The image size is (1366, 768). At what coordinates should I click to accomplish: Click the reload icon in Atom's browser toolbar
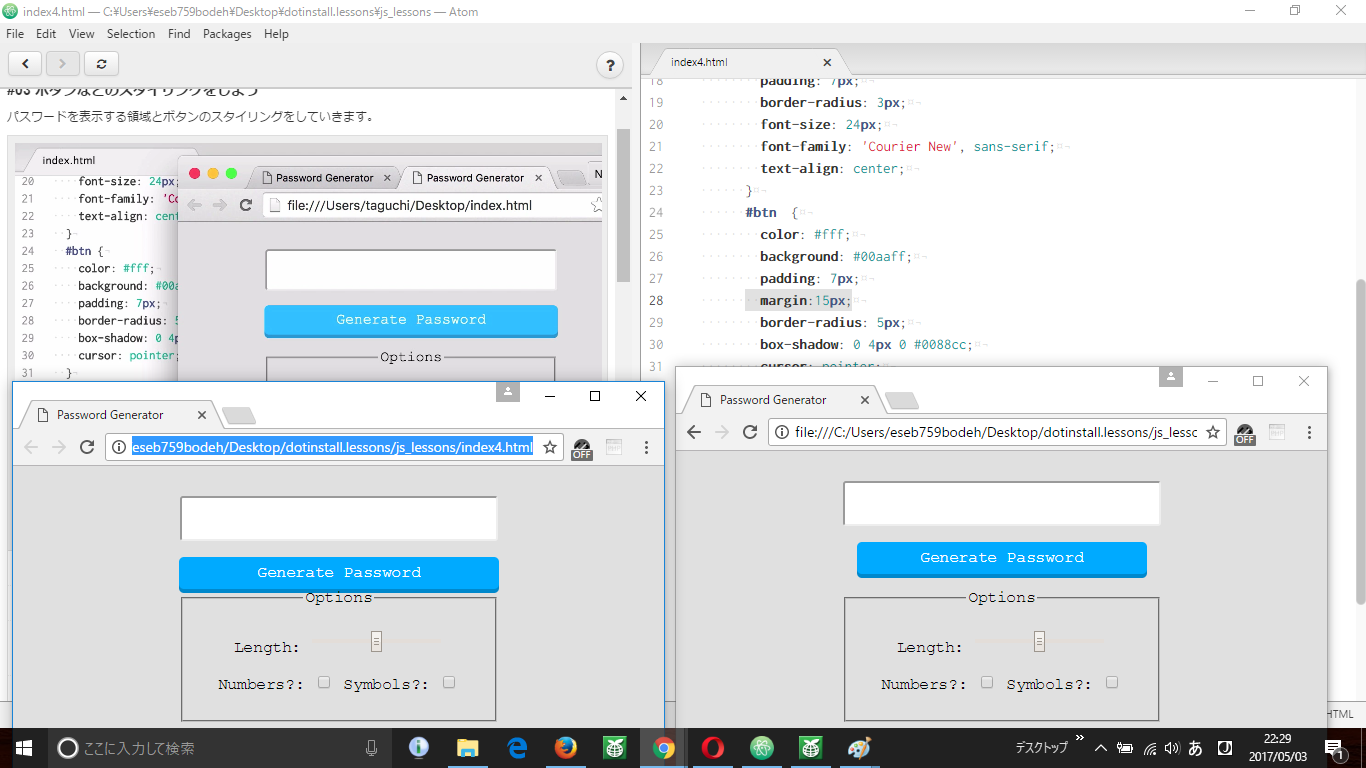101,64
